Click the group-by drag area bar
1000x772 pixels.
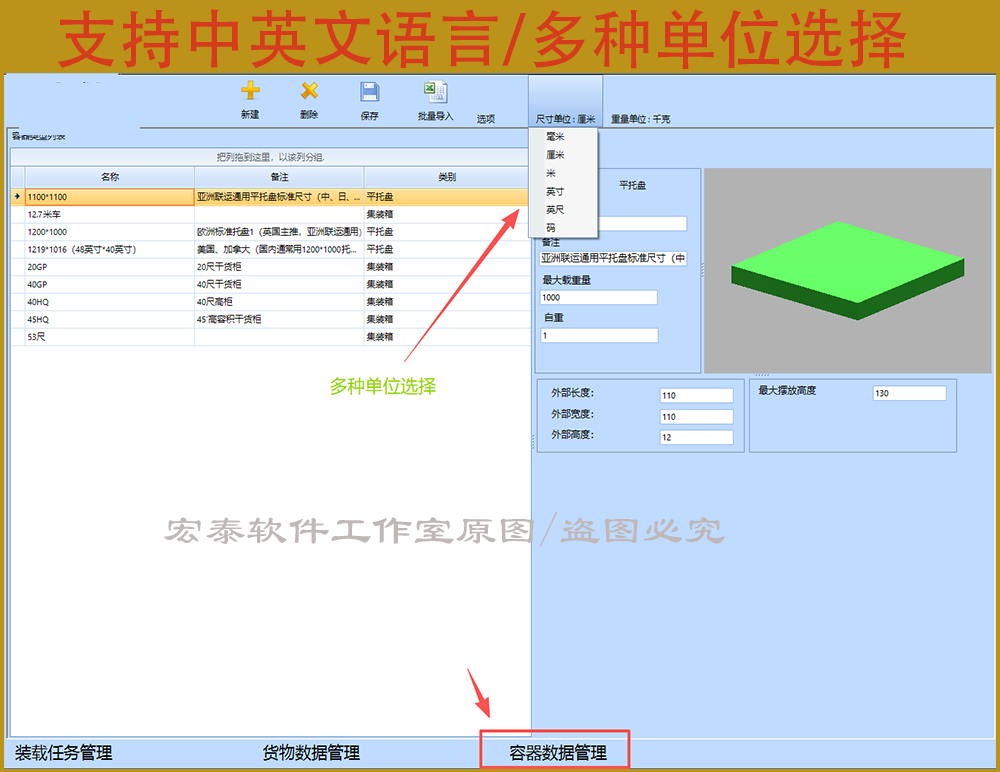point(270,157)
